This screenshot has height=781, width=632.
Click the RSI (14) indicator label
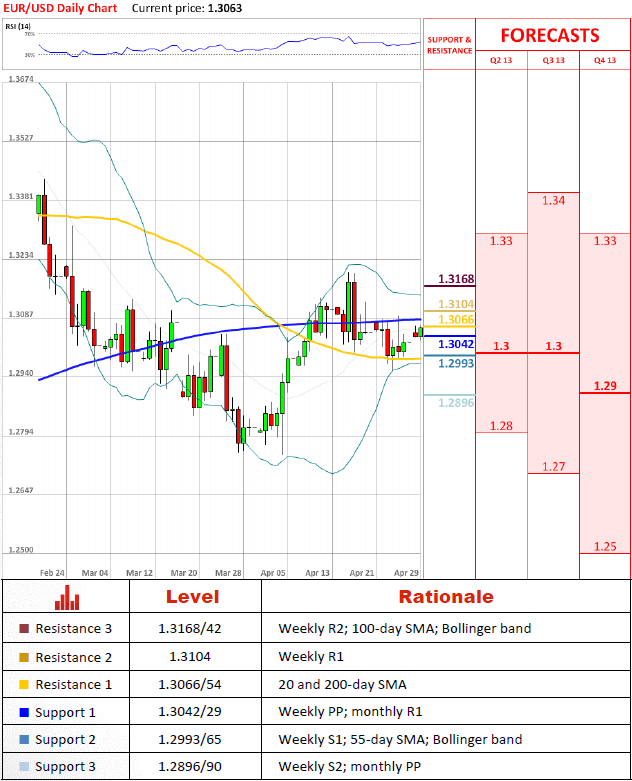(x=18, y=26)
